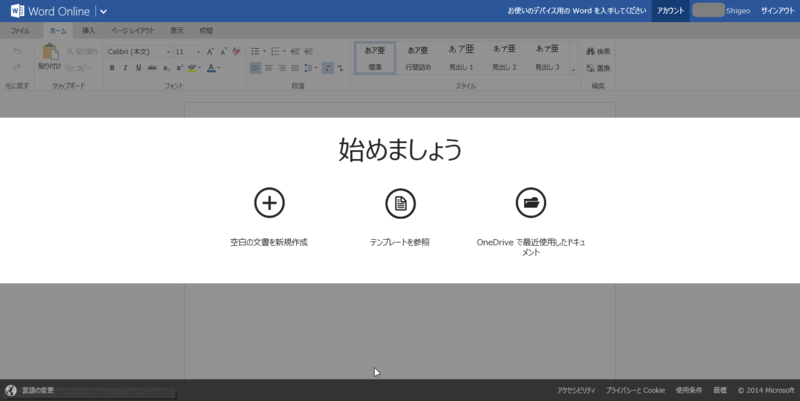
Task: Toggle strikethrough (abc) formatting
Action: pos(152,68)
